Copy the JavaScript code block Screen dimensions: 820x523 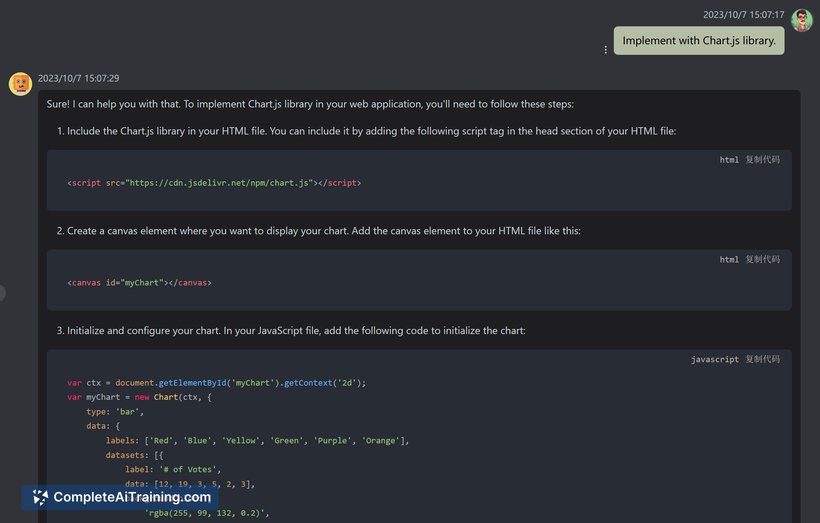coord(762,359)
